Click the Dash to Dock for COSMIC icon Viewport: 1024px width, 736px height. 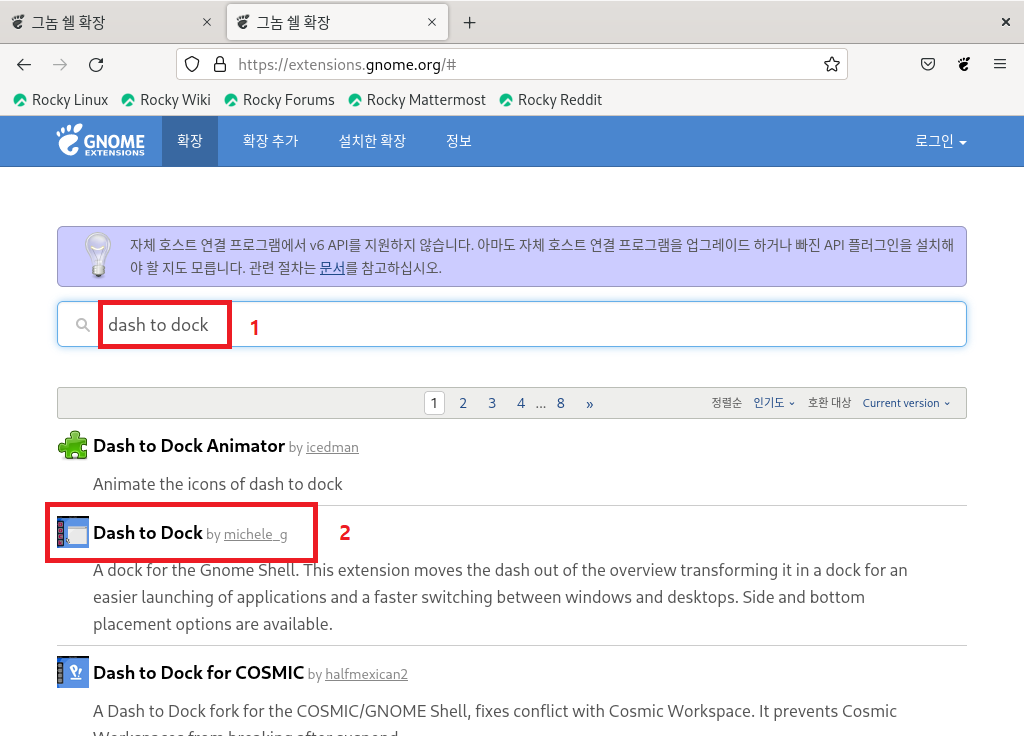click(72, 672)
